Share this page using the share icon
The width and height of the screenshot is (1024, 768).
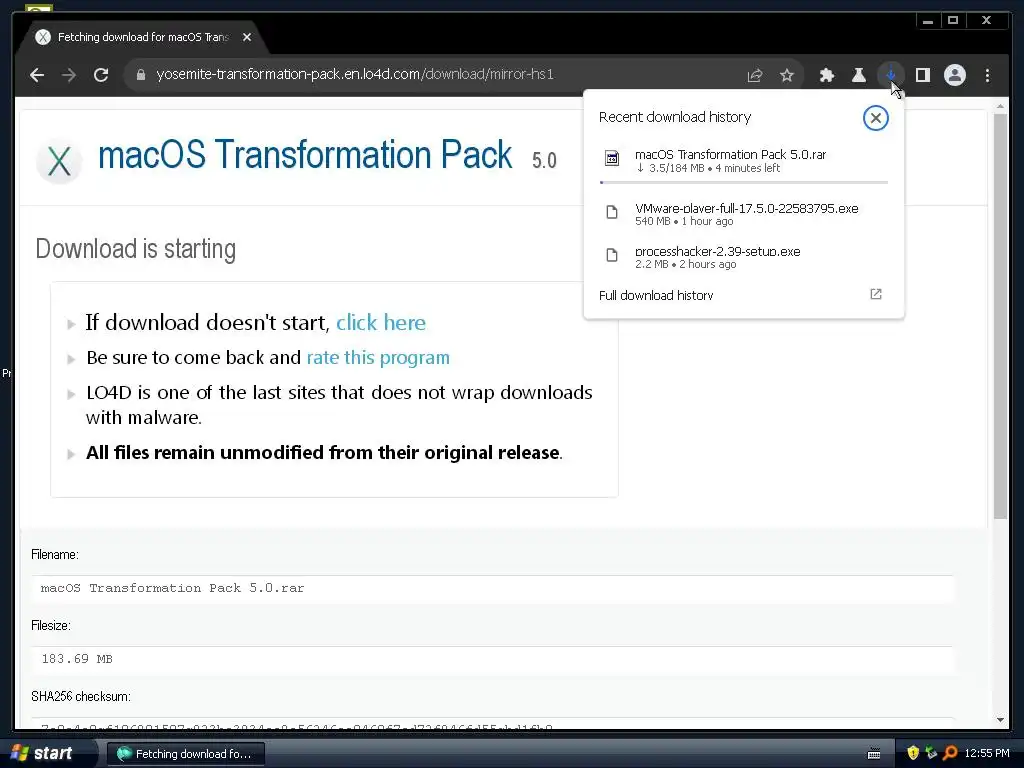755,75
